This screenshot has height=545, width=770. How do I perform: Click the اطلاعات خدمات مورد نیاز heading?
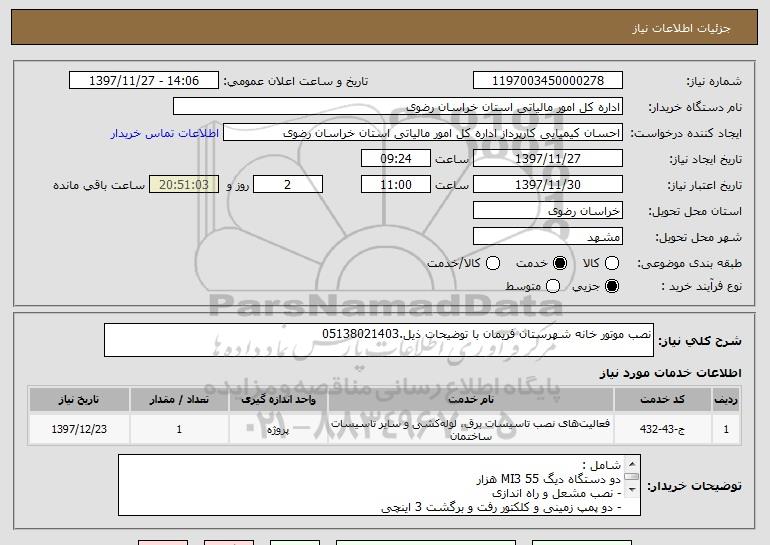pos(670,373)
